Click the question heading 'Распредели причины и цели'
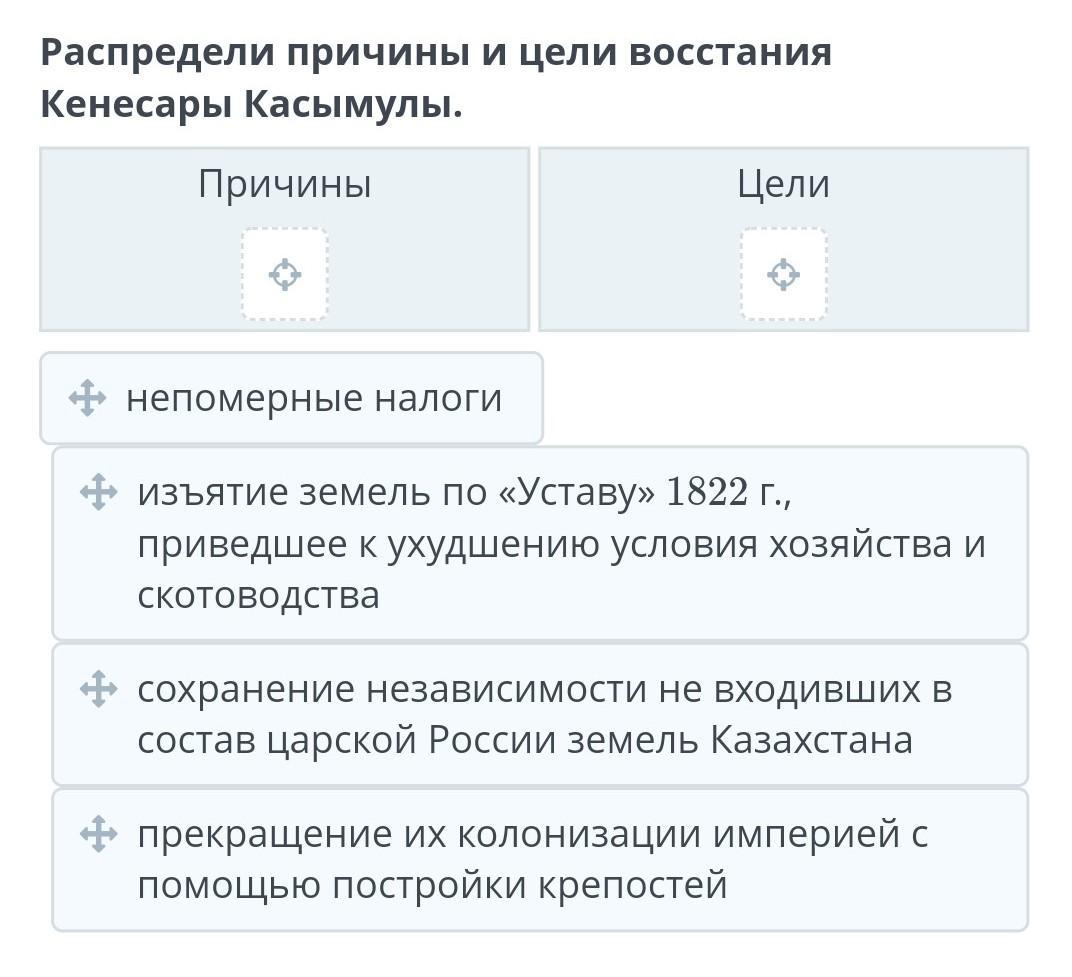 [436, 53]
